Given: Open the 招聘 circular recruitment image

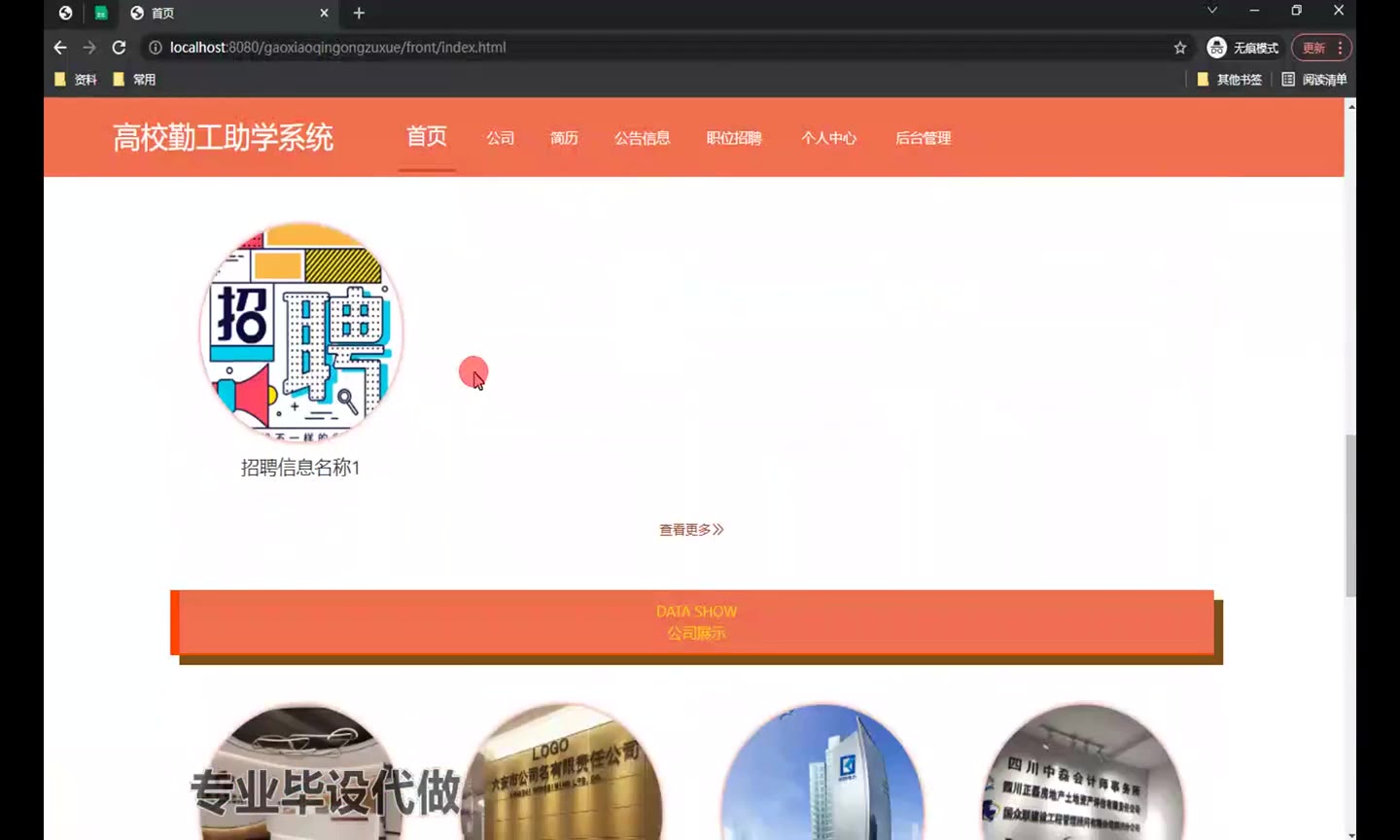Looking at the screenshot, I should pyautogui.click(x=300, y=332).
